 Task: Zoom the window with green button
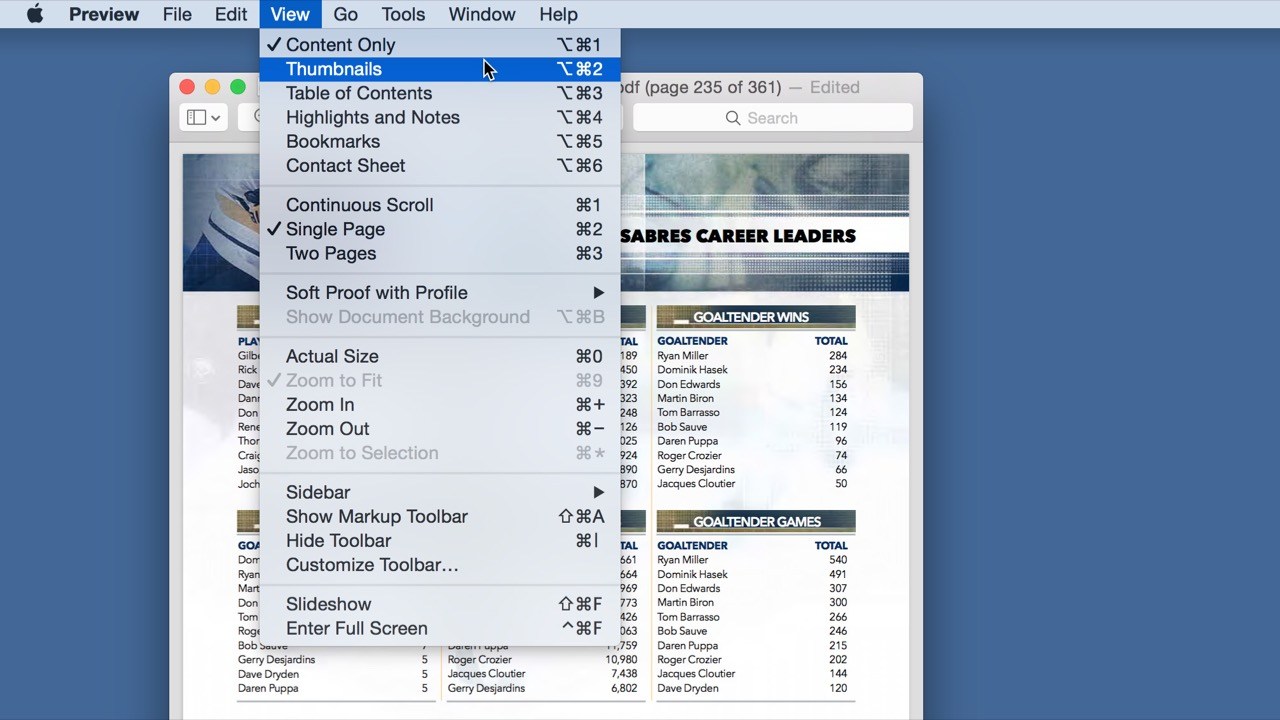pyautogui.click(x=238, y=87)
